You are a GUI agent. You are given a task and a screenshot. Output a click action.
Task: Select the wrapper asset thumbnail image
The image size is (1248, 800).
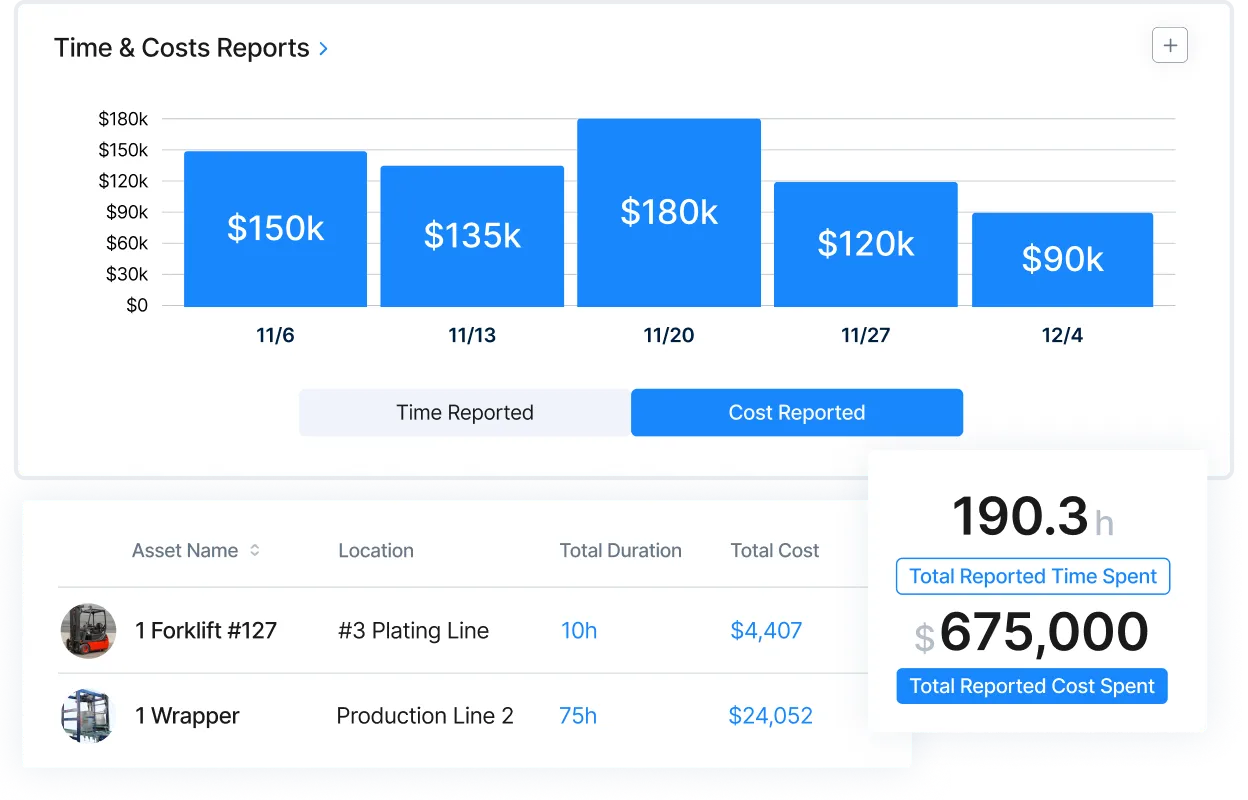tap(88, 716)
